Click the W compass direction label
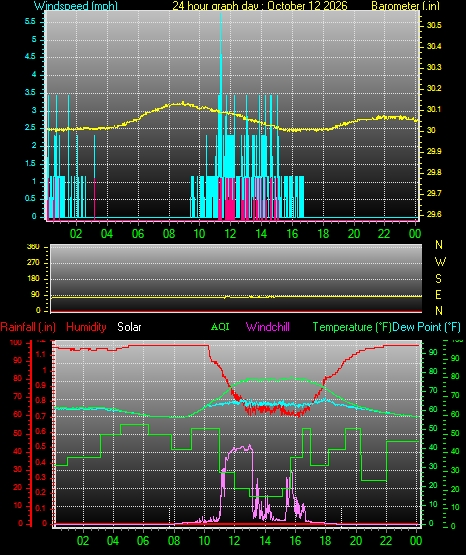 point(440,262)
